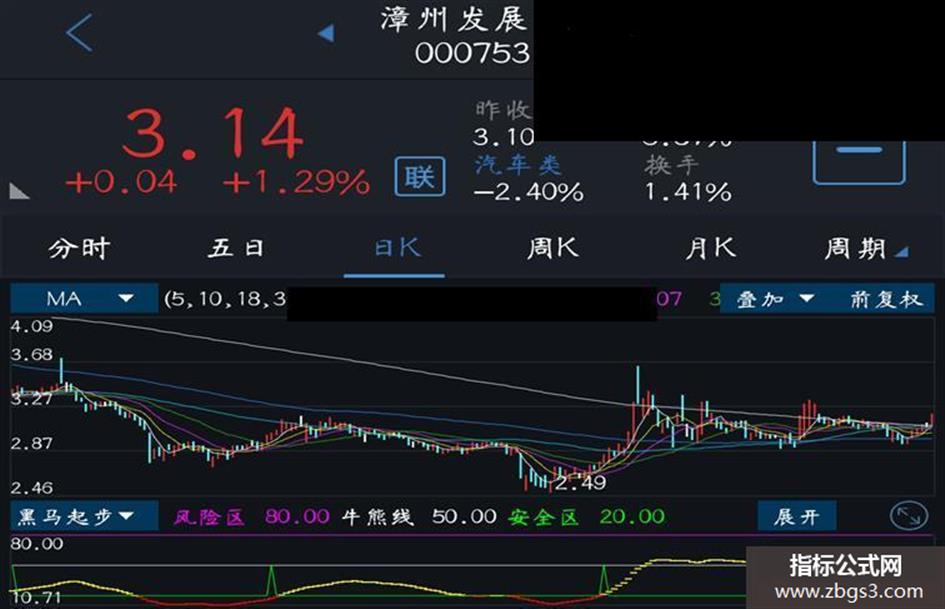Tap the 2.46 price axis label
Screen dimensions: 945x609
click(31, 487)
